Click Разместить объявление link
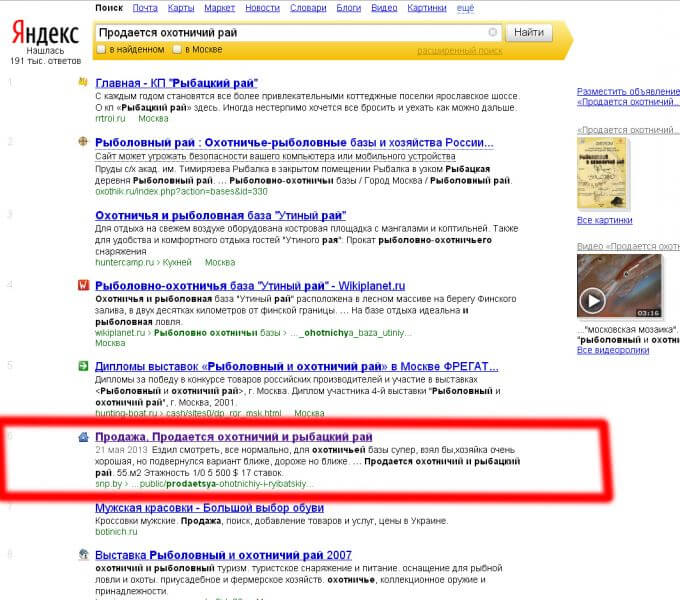This screenshot has height=600, width=680. [628, 91]
